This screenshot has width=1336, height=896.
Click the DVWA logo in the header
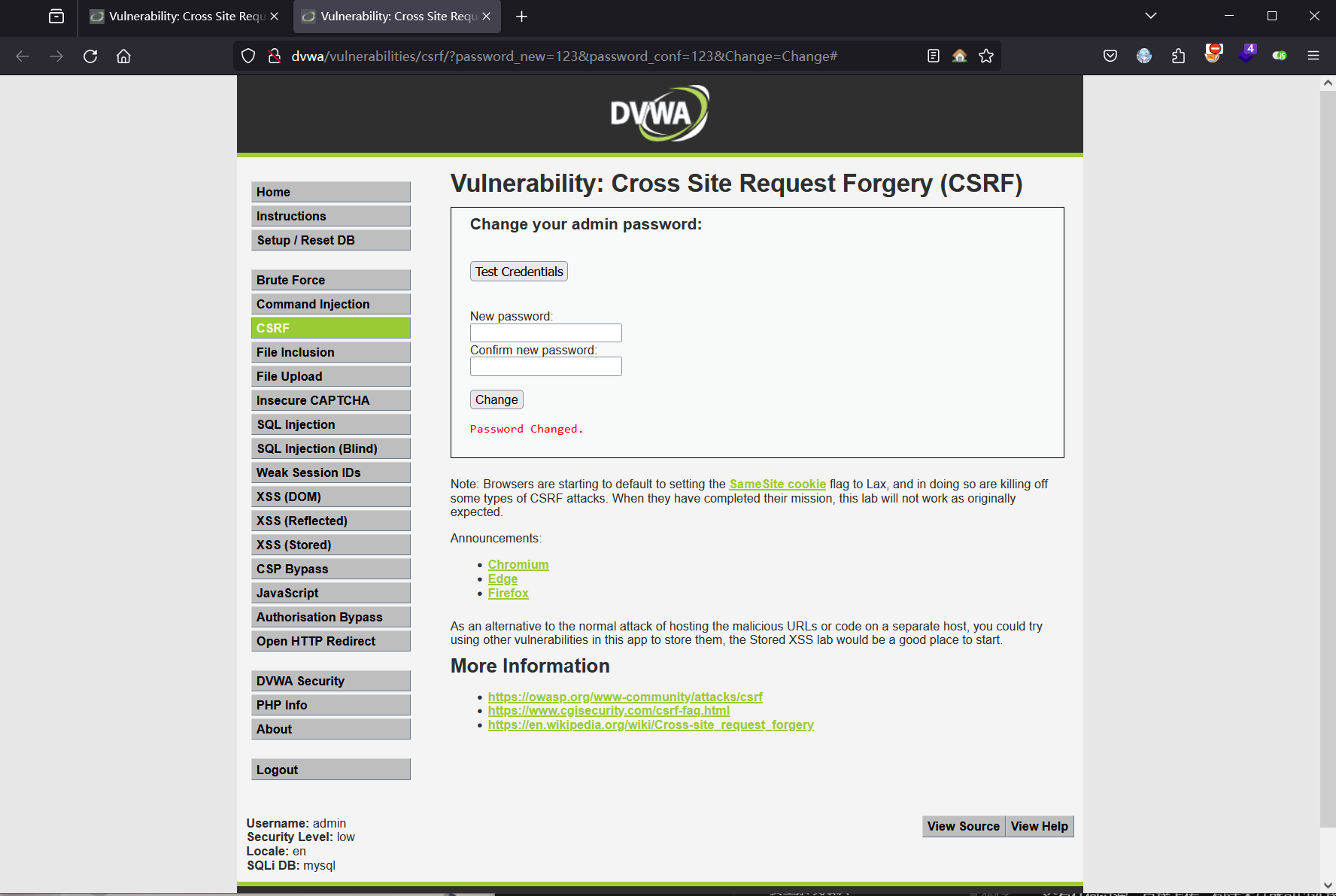click(659, 114)
